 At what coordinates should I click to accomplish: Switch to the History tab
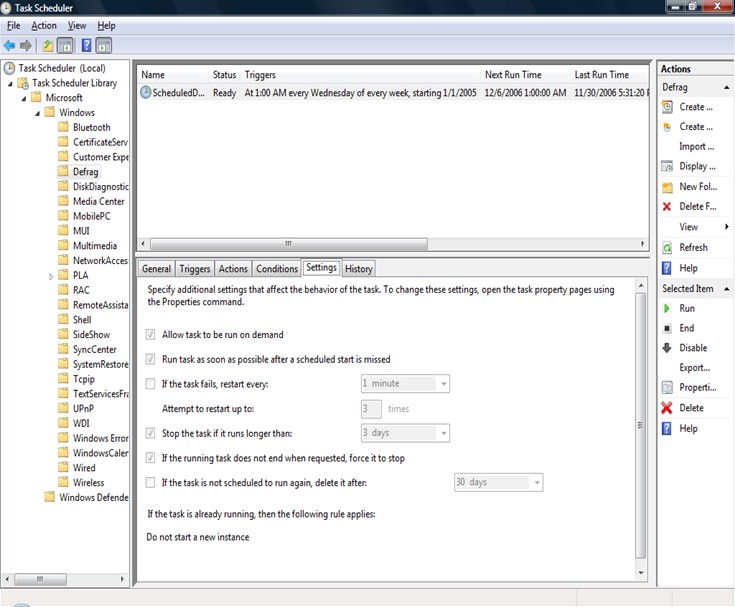click(359, 269)
